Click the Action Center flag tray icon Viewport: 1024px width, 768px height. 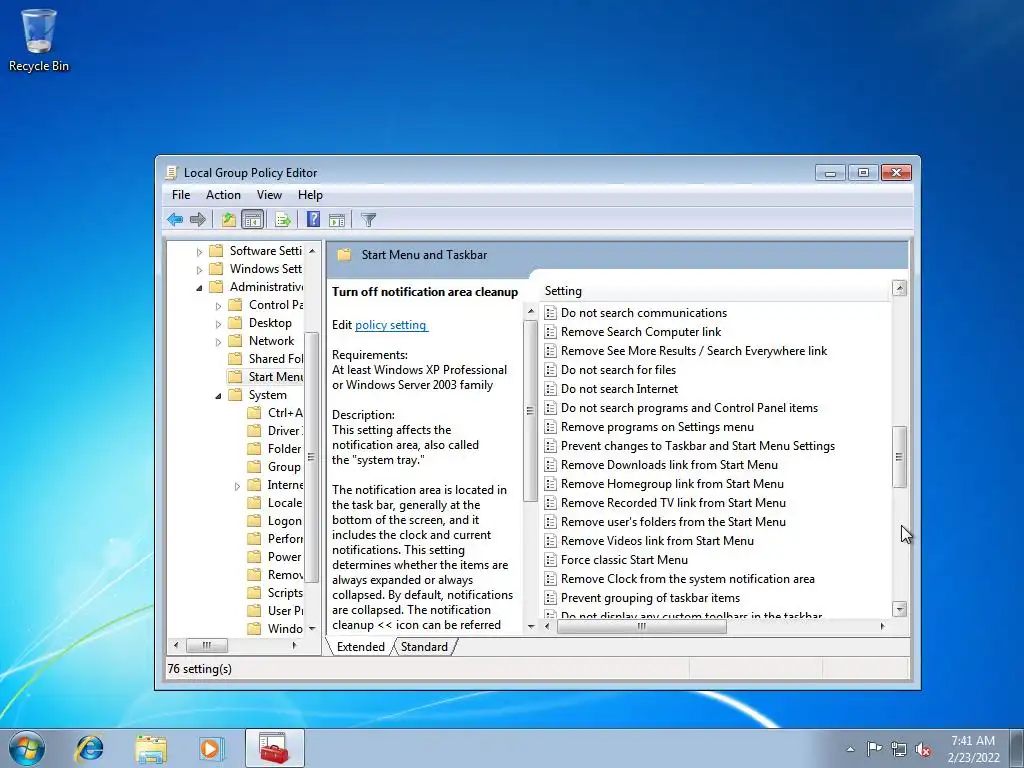874,749
